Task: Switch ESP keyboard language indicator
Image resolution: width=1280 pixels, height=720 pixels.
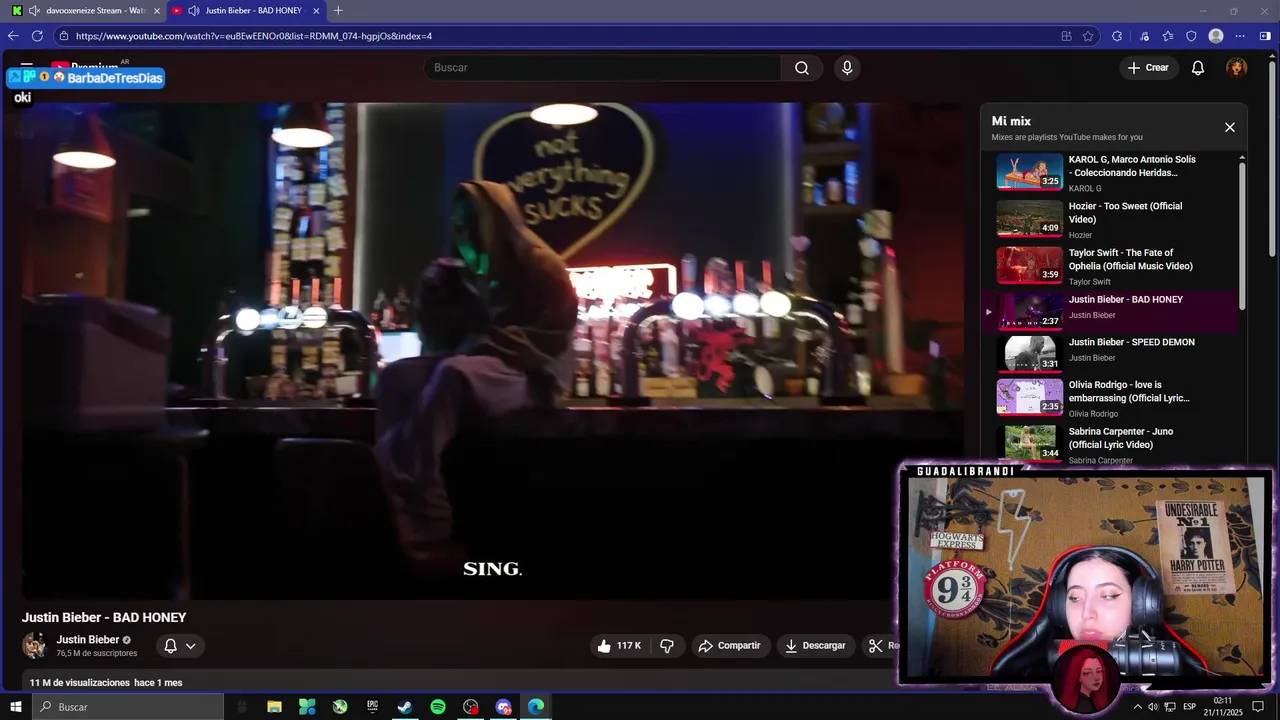Action: [1189, 707]
